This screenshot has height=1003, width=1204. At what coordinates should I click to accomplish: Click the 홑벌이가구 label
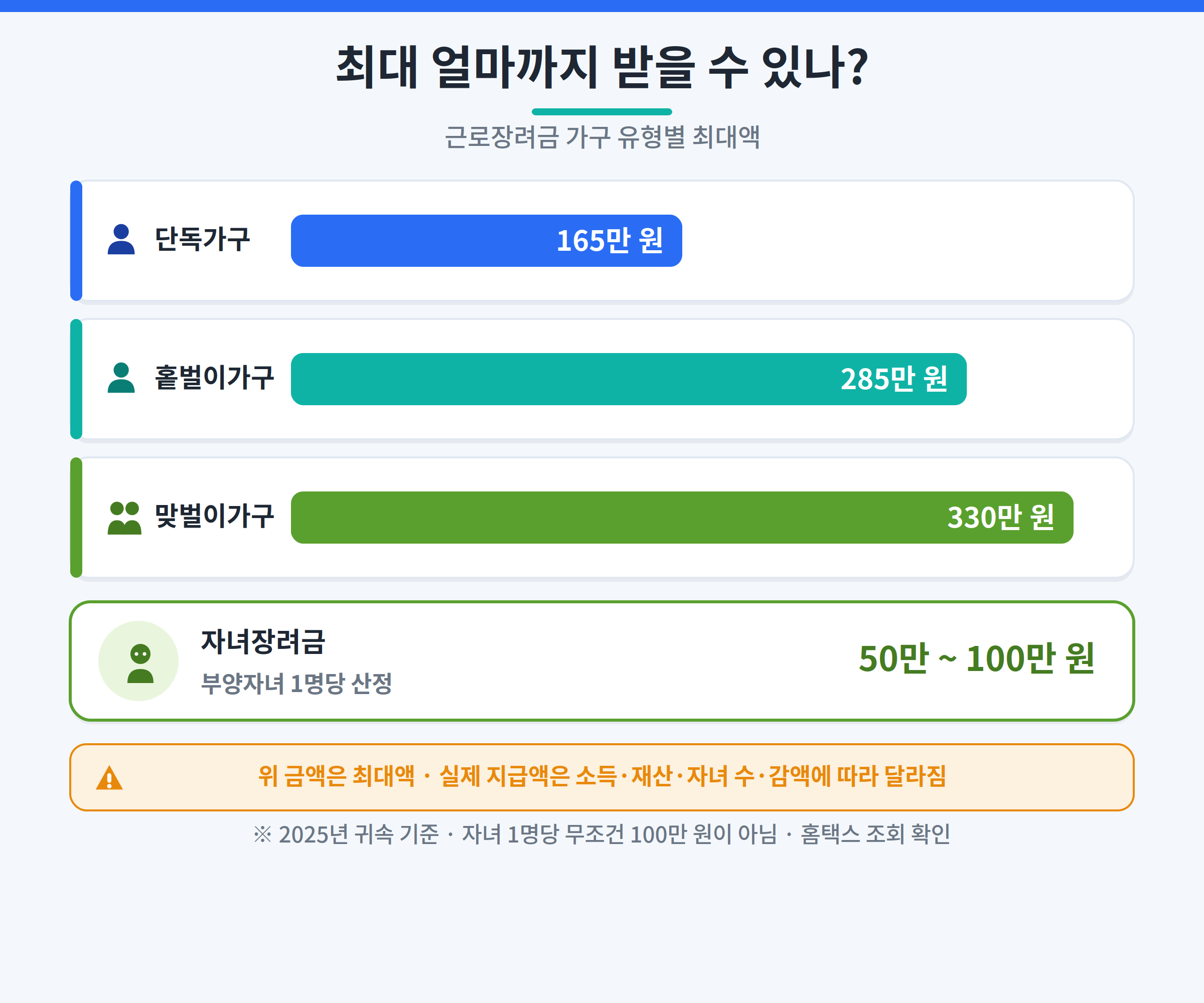[214, 378]
